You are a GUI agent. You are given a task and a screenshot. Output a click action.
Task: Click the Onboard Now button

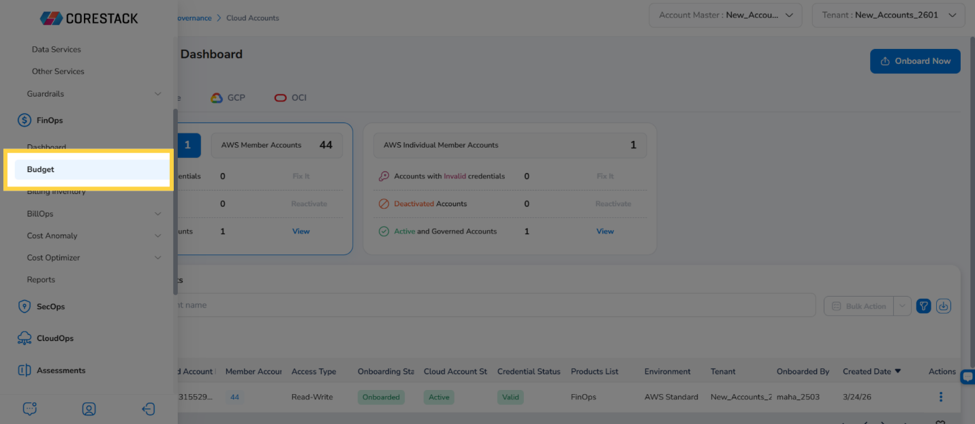click(x=915, y=61)
